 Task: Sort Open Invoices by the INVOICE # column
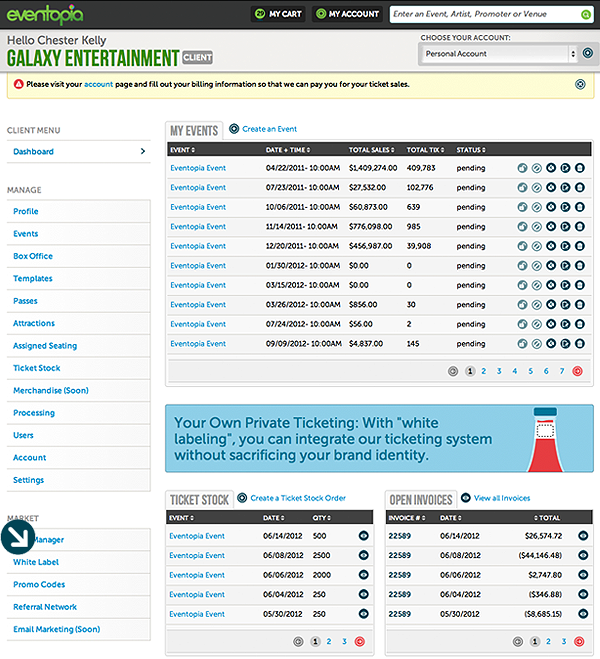coord(407,518)
